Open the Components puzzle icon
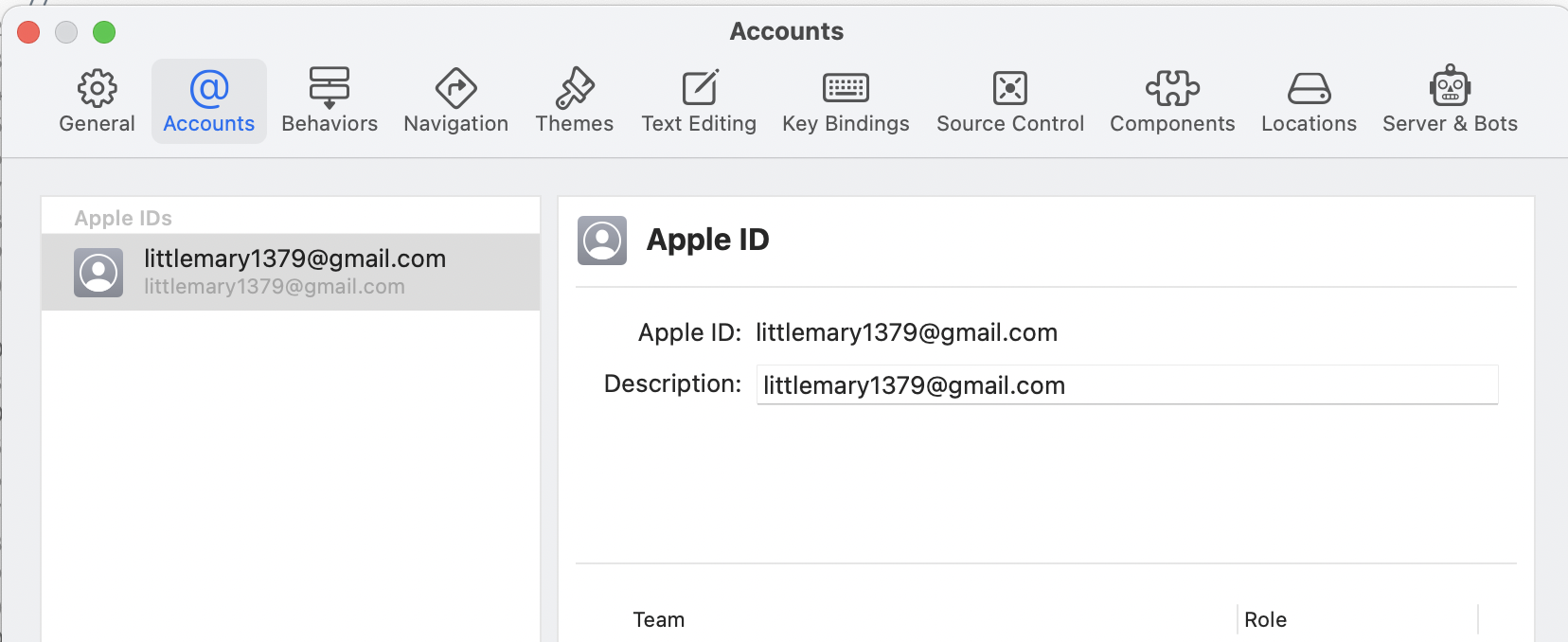 [1172, 88]
